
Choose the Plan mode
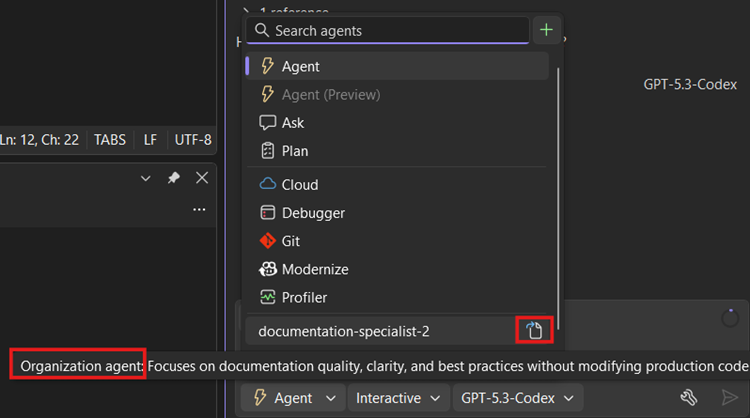pos(397,151)
